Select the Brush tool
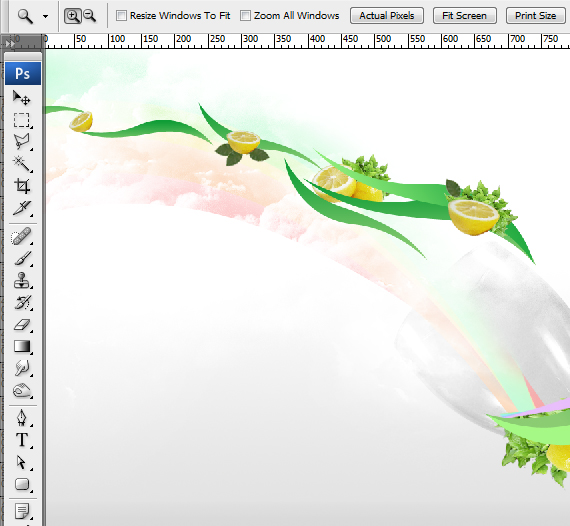 click(21, 258)
